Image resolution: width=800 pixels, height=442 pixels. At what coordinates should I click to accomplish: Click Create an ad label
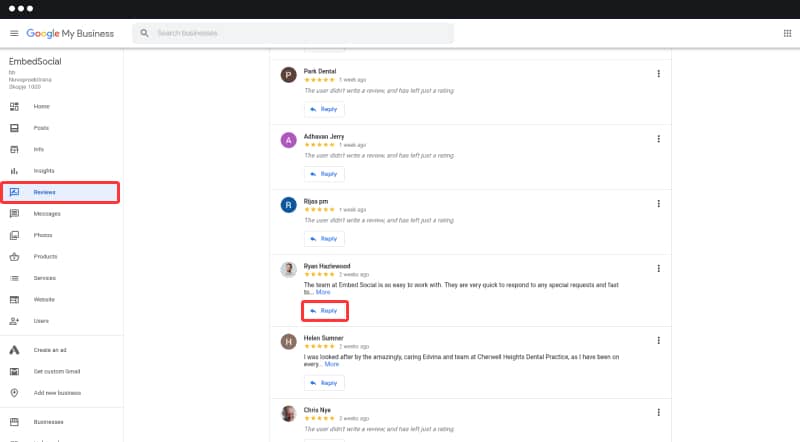[50, 350]
